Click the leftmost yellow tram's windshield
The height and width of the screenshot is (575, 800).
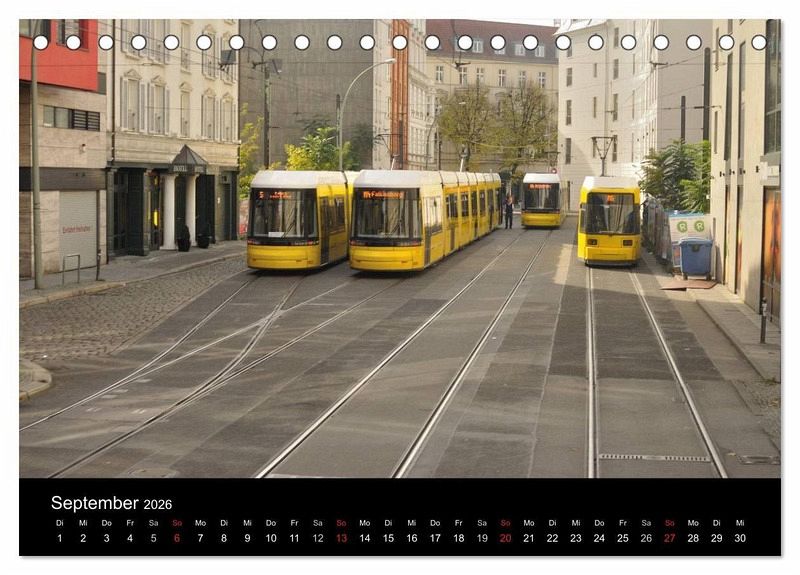[283, 214]
